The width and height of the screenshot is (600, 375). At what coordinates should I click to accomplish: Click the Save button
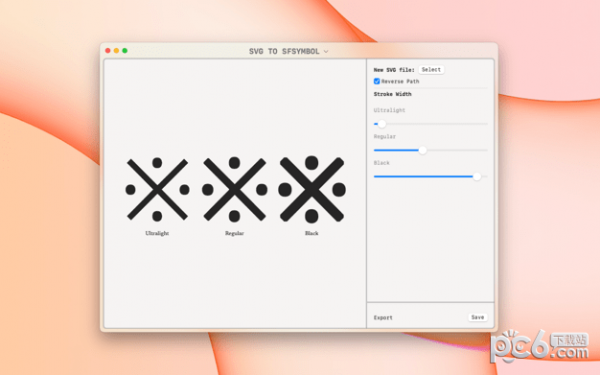point(478,317)
